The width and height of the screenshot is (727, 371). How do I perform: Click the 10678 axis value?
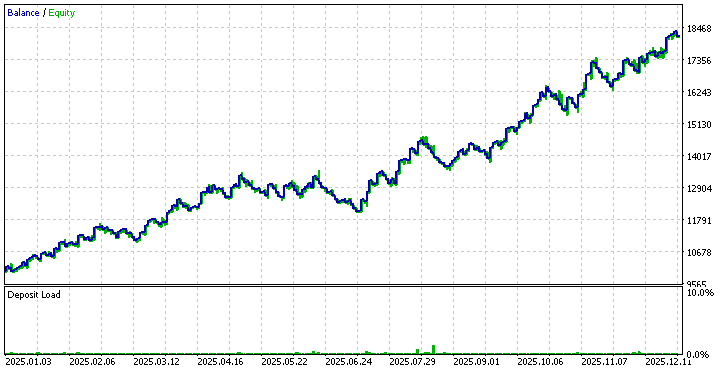click(x=699, y=253)
